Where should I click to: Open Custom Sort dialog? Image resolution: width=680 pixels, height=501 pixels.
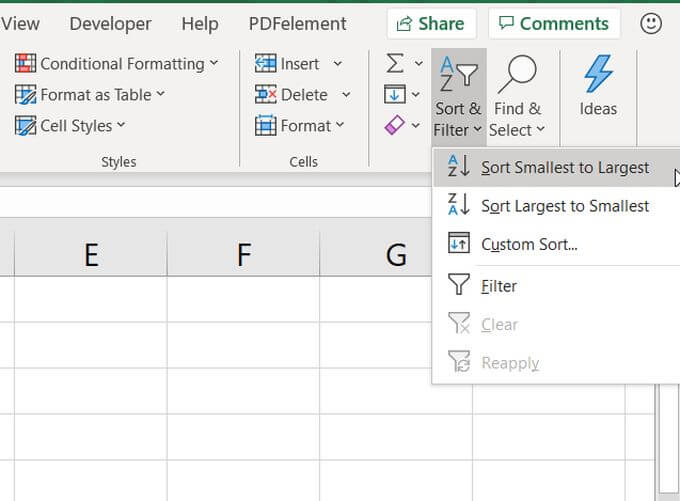529,244
